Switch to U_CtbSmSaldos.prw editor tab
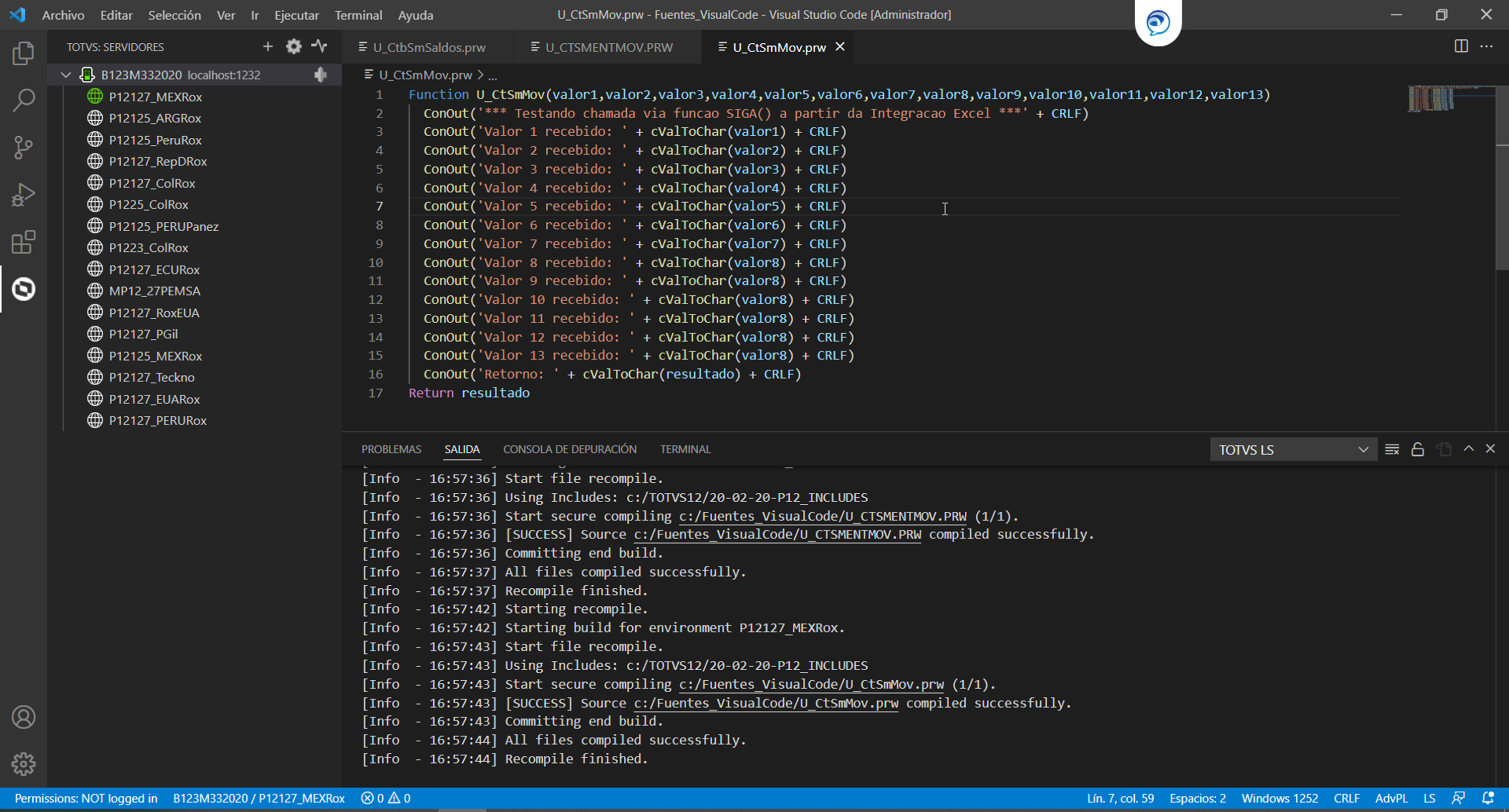The image size is (1509, 812). (428, 47)
